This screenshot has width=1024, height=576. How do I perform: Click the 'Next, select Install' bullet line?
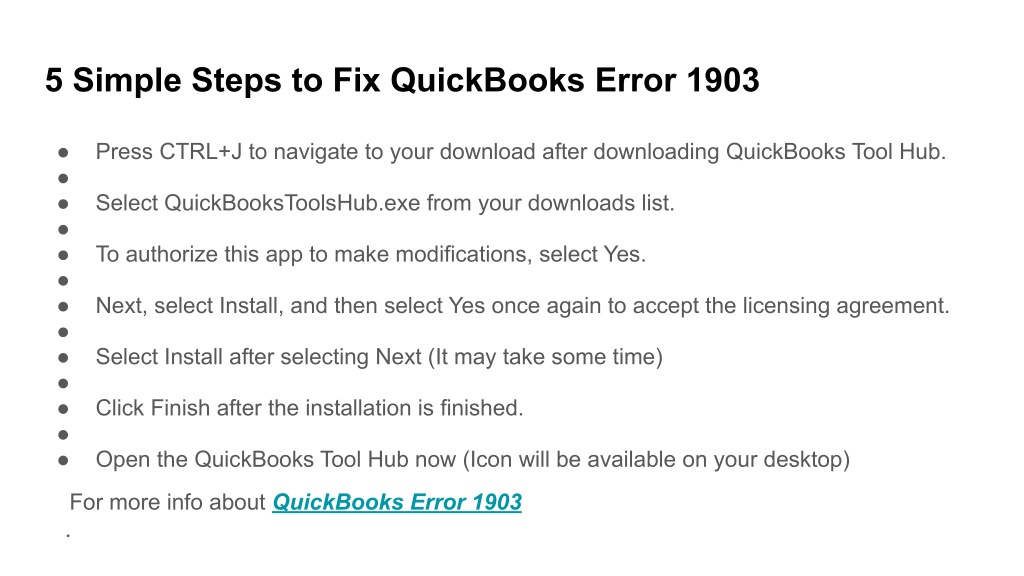[x=522, y=306]
